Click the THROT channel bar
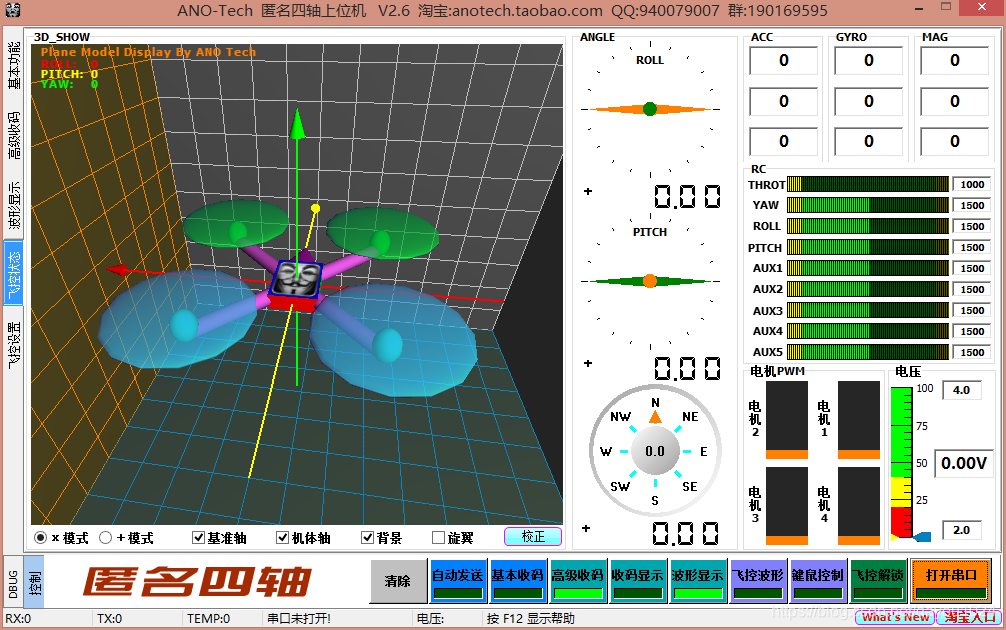This screenshot has width=1006, height=630. (x=867, y=184)
